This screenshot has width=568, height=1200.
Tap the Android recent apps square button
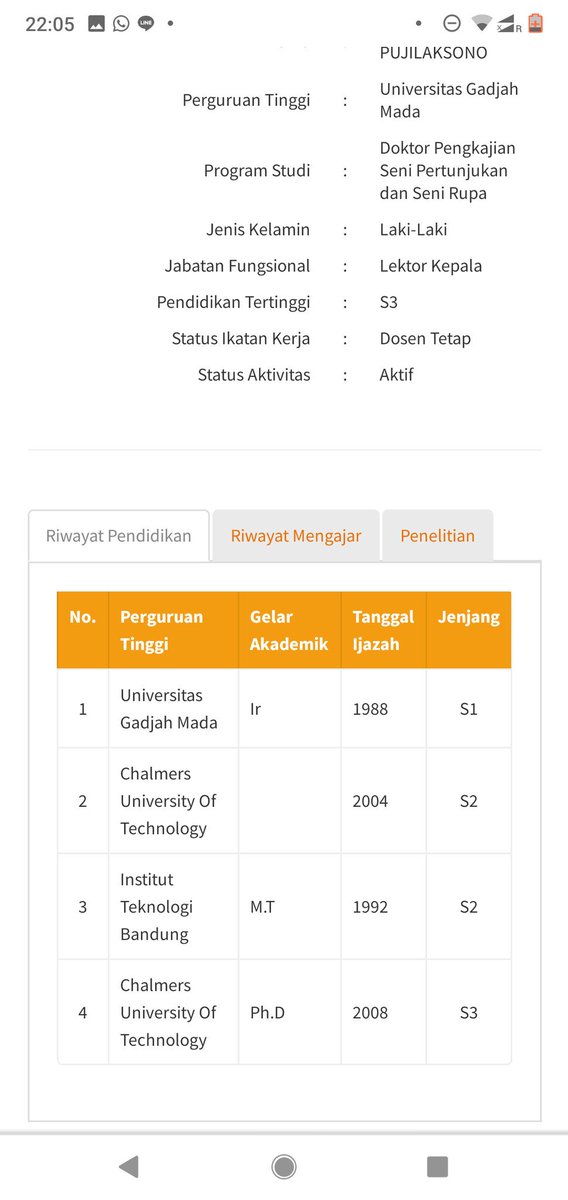coord(437,1166)
